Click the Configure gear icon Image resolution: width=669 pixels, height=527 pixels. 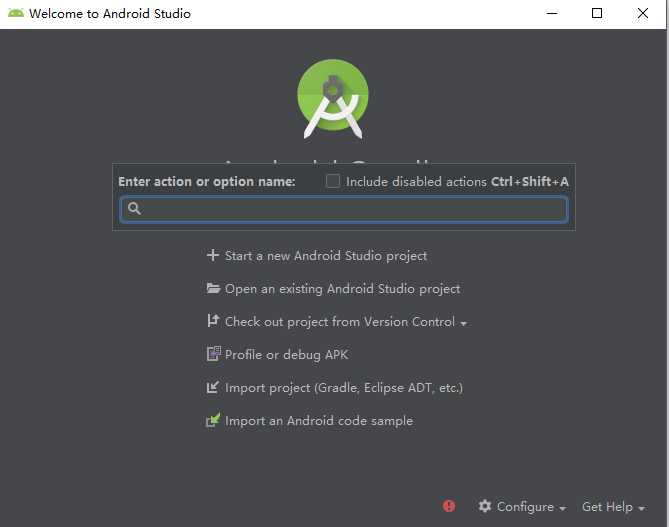pyautogui.click(x=485, y=506)
